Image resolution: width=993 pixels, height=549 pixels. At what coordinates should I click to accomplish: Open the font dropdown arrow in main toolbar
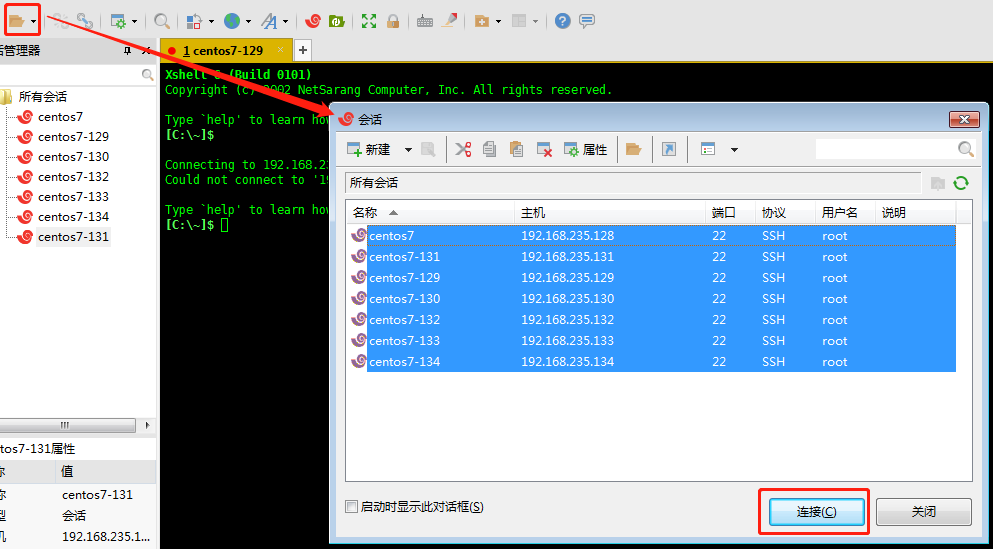[285, 21]
